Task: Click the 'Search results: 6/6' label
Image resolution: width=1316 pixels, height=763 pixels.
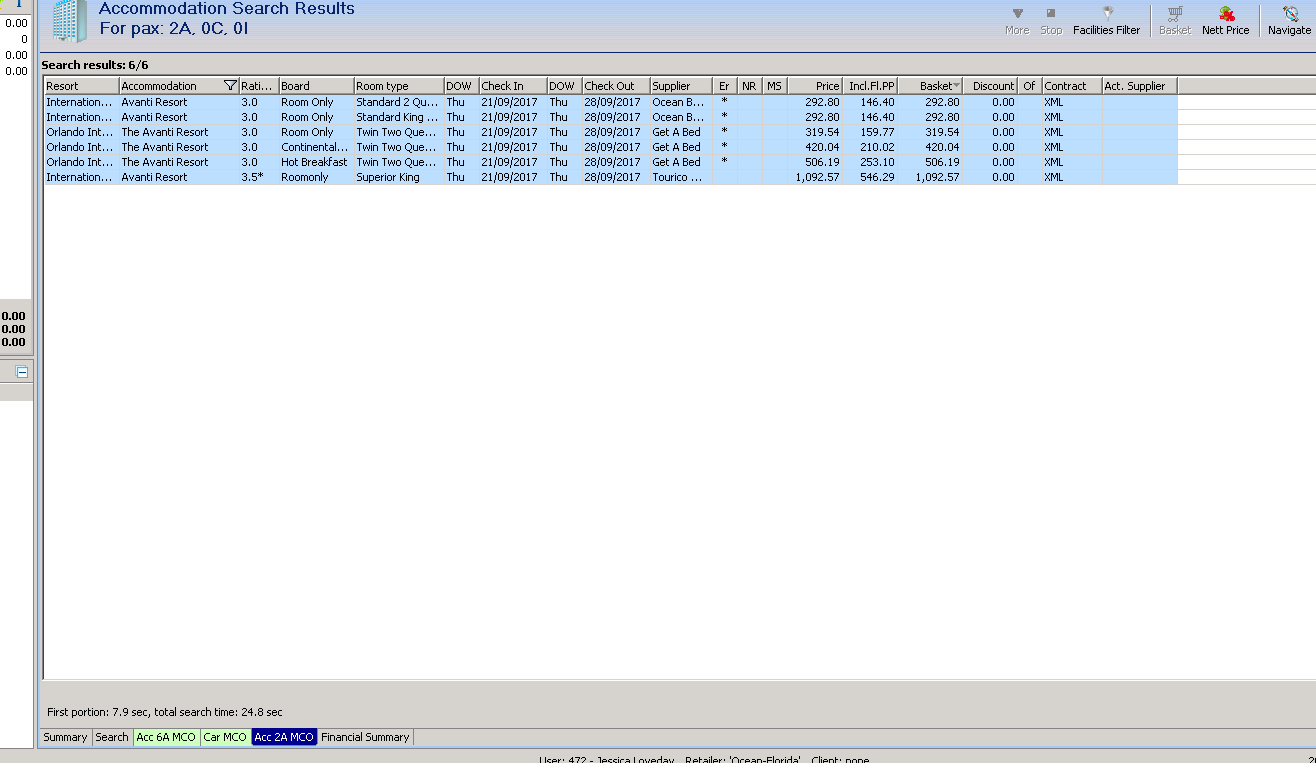Action: (95, 65)
